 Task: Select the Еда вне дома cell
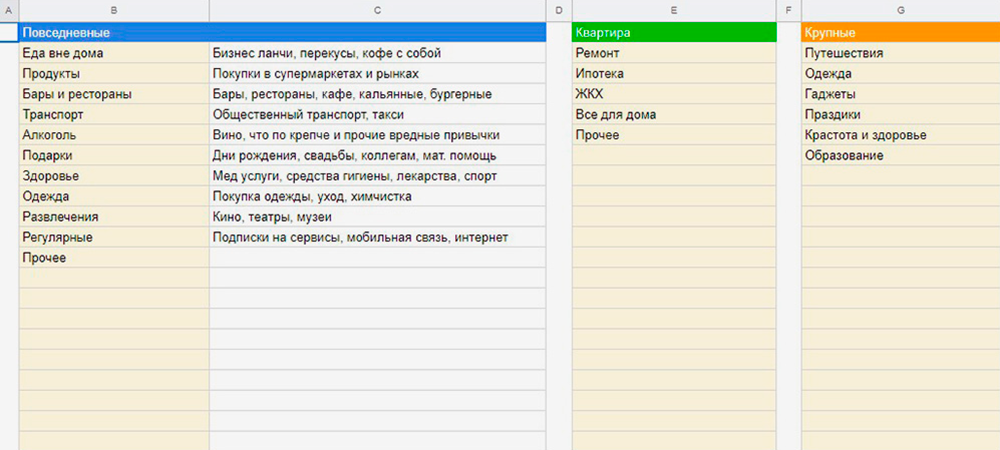(x=114, y=54)
